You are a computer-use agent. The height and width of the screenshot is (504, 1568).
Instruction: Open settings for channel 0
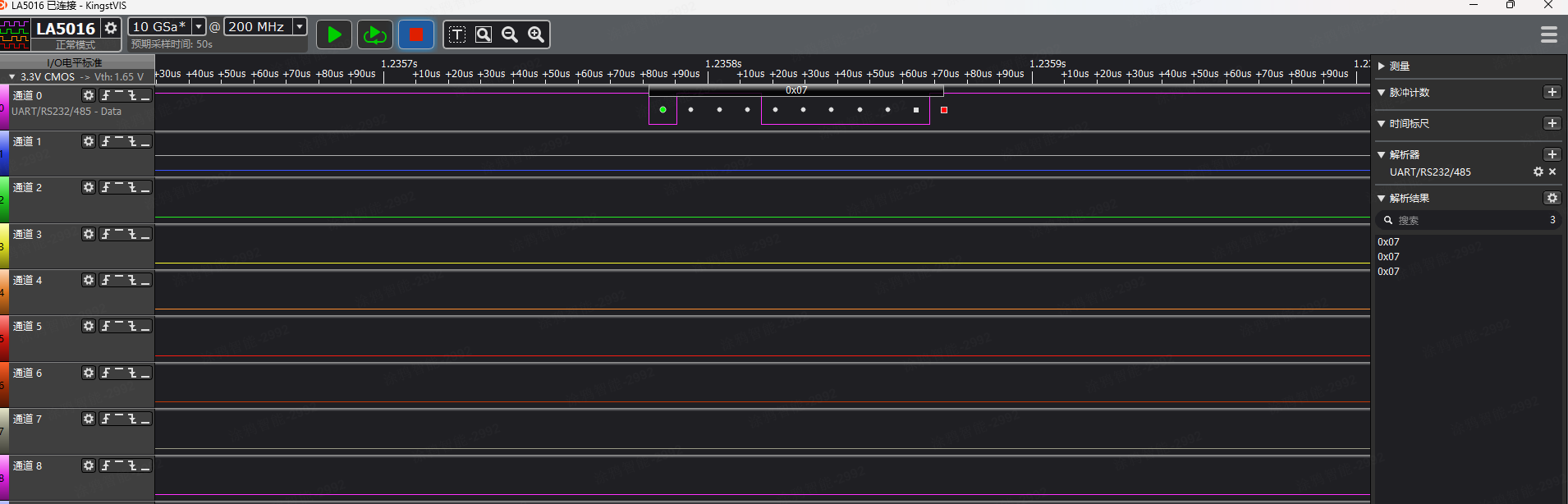tap(89, 95)
